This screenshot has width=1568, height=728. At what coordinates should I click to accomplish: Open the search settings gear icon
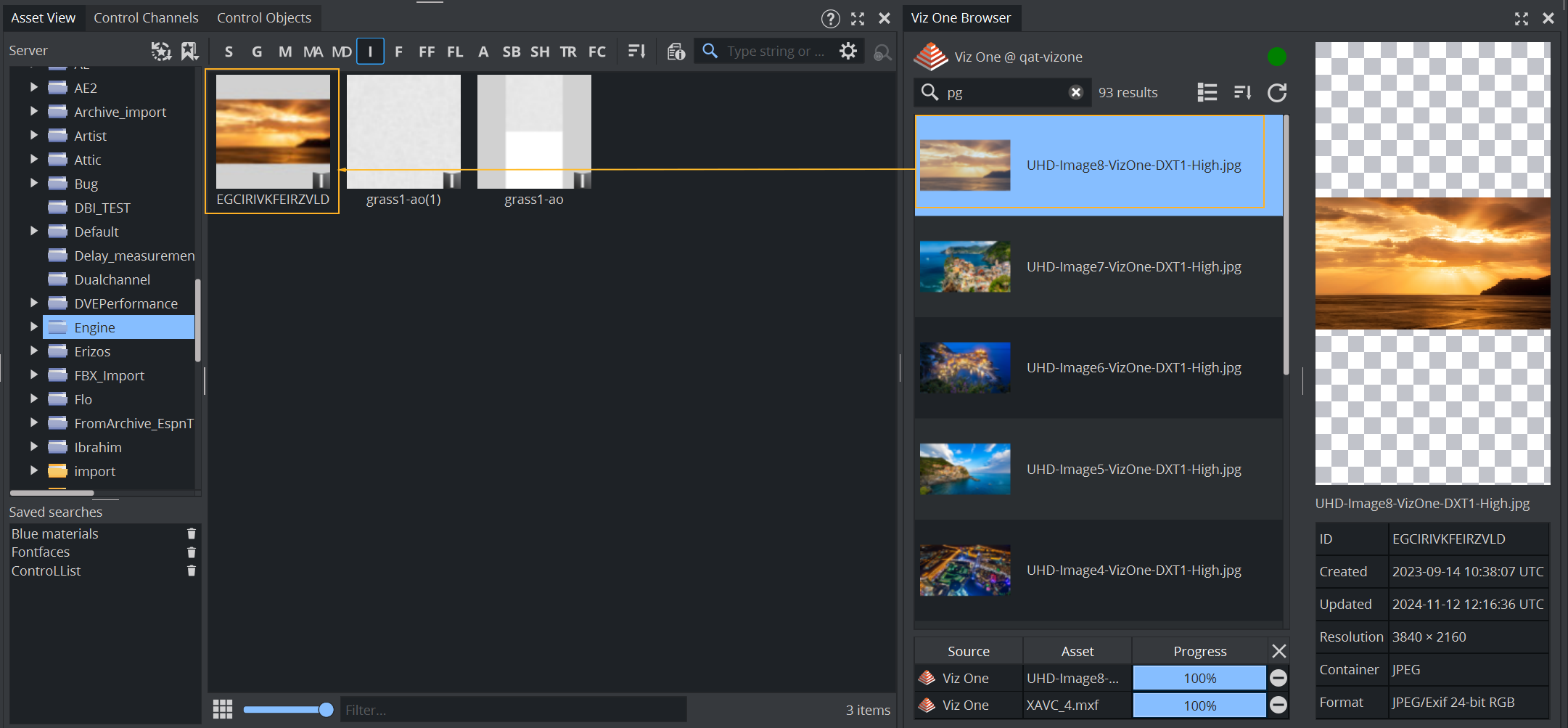847,51
